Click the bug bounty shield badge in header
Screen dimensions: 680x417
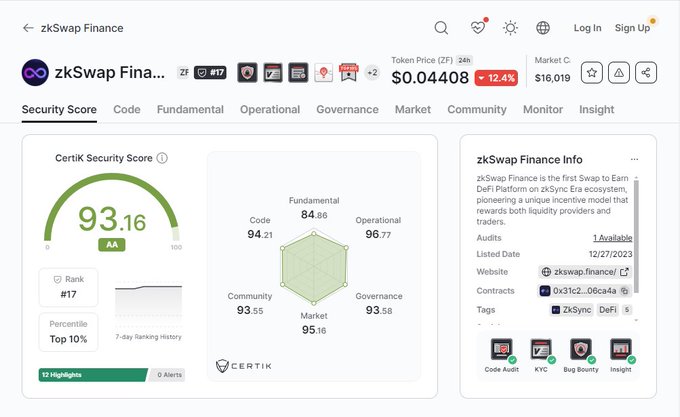pos(247,72)
